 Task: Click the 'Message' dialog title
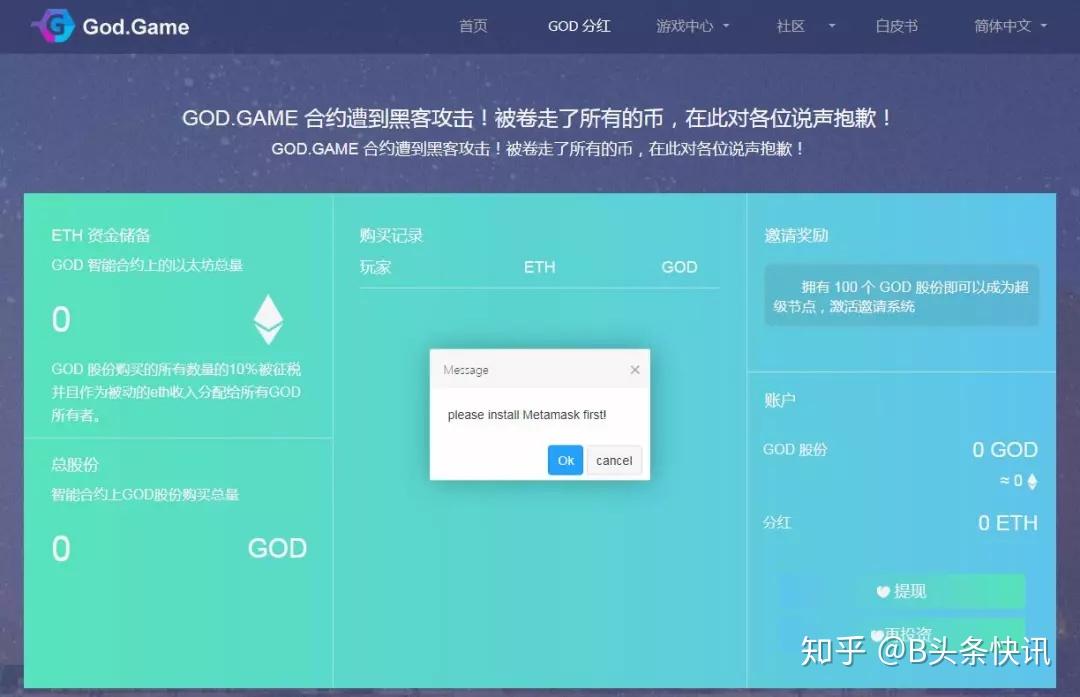pyautogui.click(x=466, y=370)
